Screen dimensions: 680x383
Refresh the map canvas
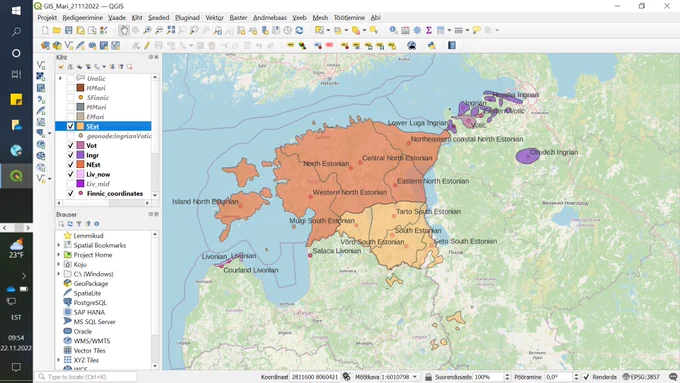click(299, 30)
